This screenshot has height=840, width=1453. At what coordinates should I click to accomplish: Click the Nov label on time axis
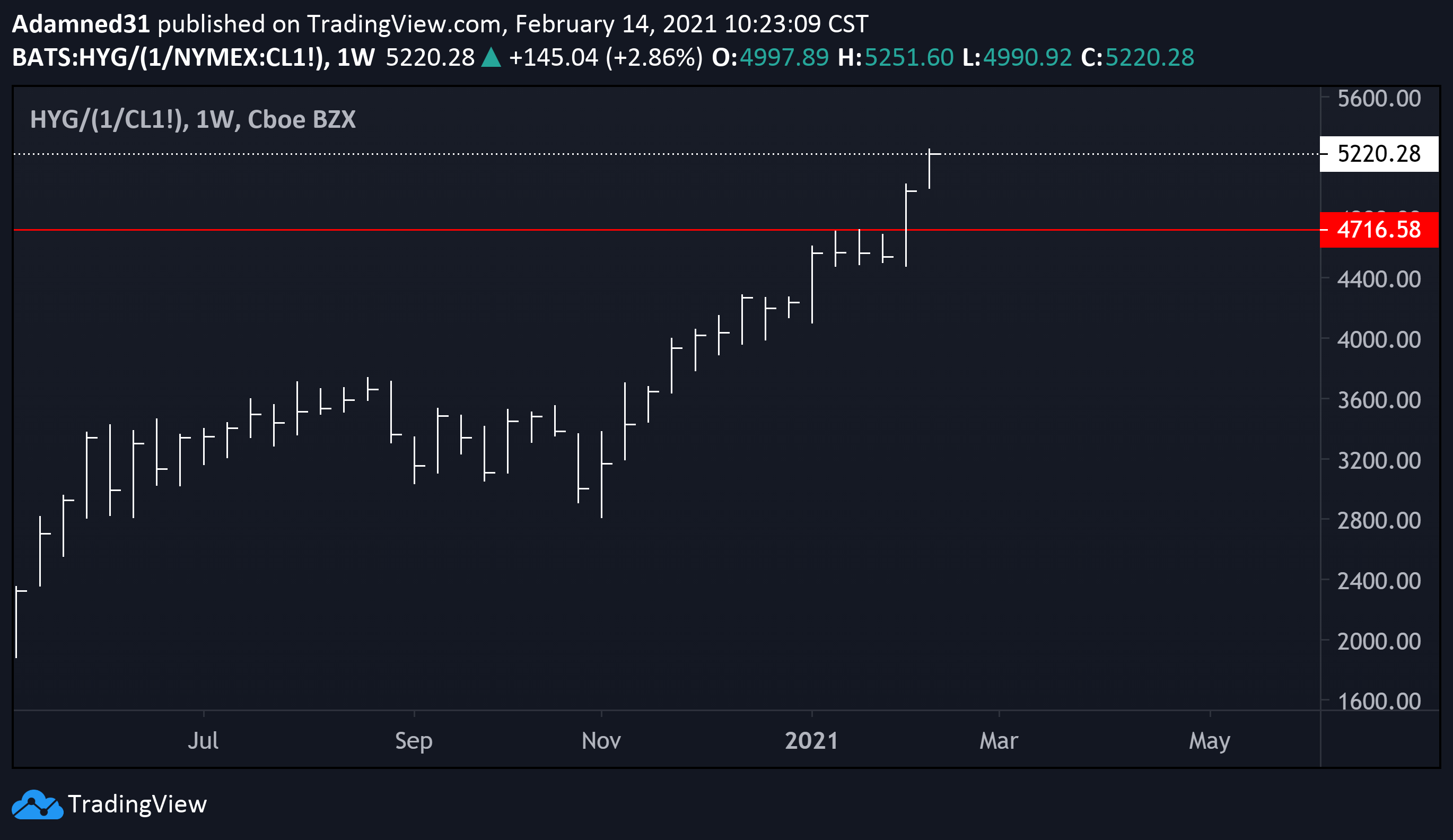[601, 741]
